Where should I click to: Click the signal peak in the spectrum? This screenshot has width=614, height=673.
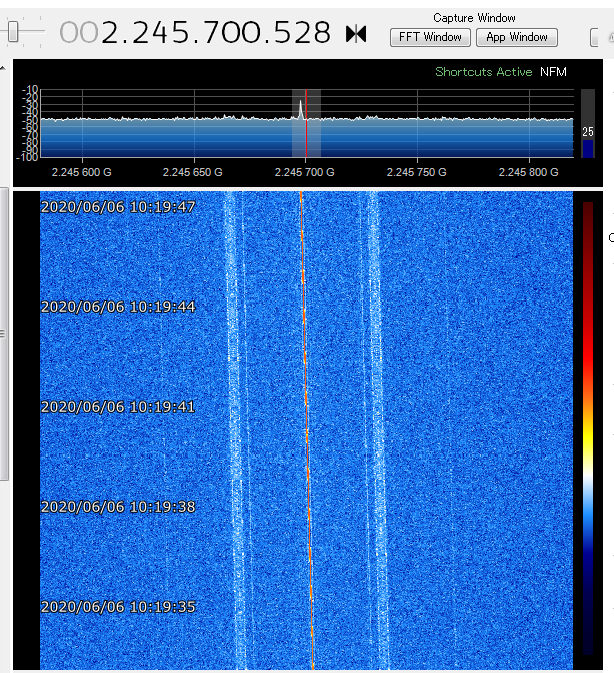point(301,109)
